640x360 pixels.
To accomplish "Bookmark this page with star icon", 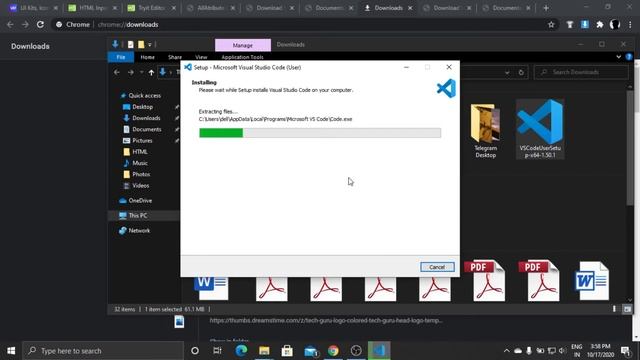I will point(551,24).
